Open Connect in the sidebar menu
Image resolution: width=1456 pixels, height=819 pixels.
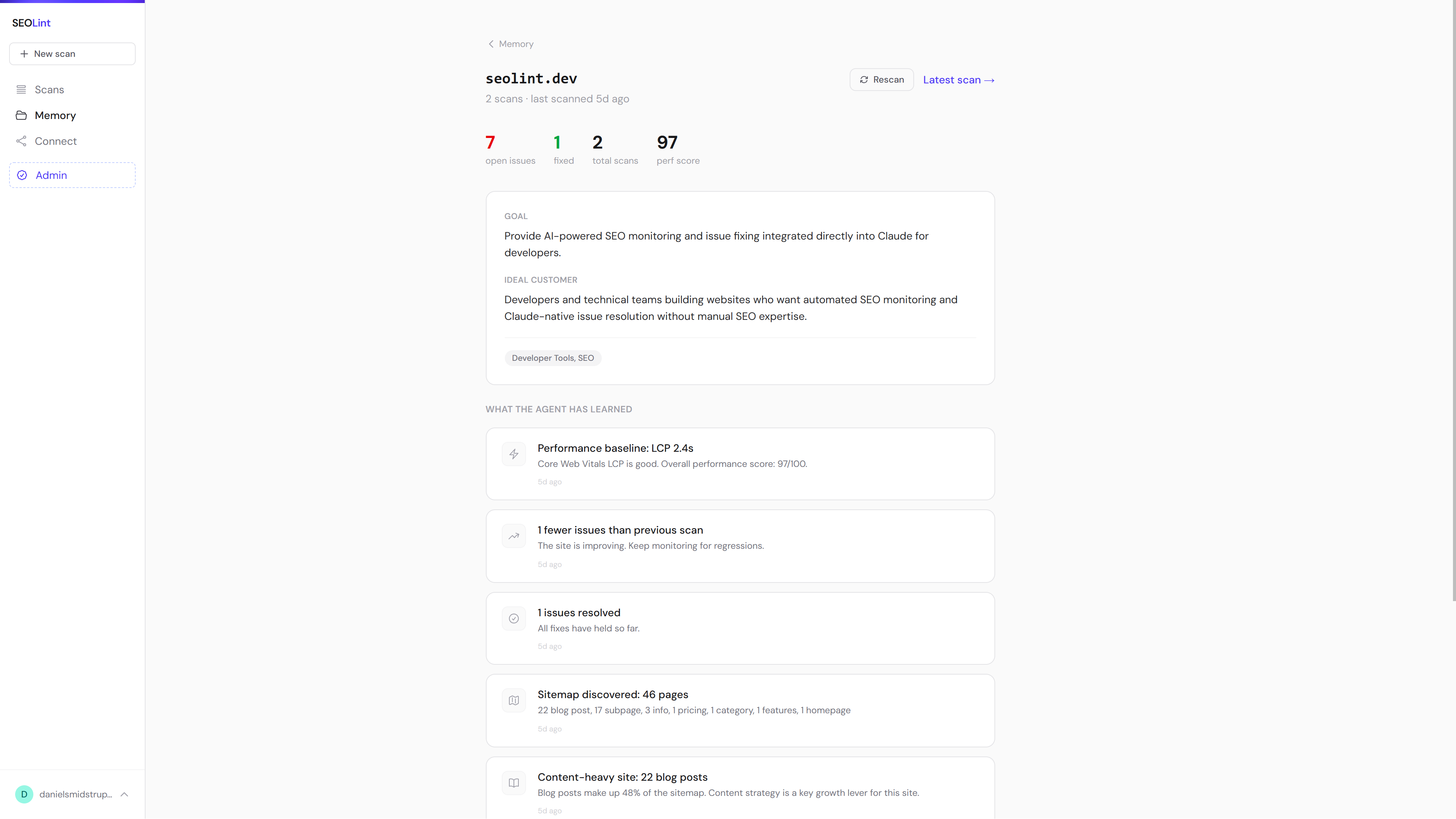(55, 141)
